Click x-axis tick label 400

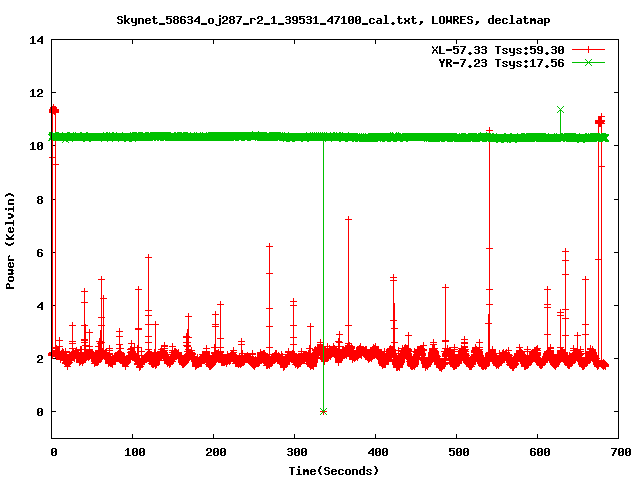click(x=378, y=452)
